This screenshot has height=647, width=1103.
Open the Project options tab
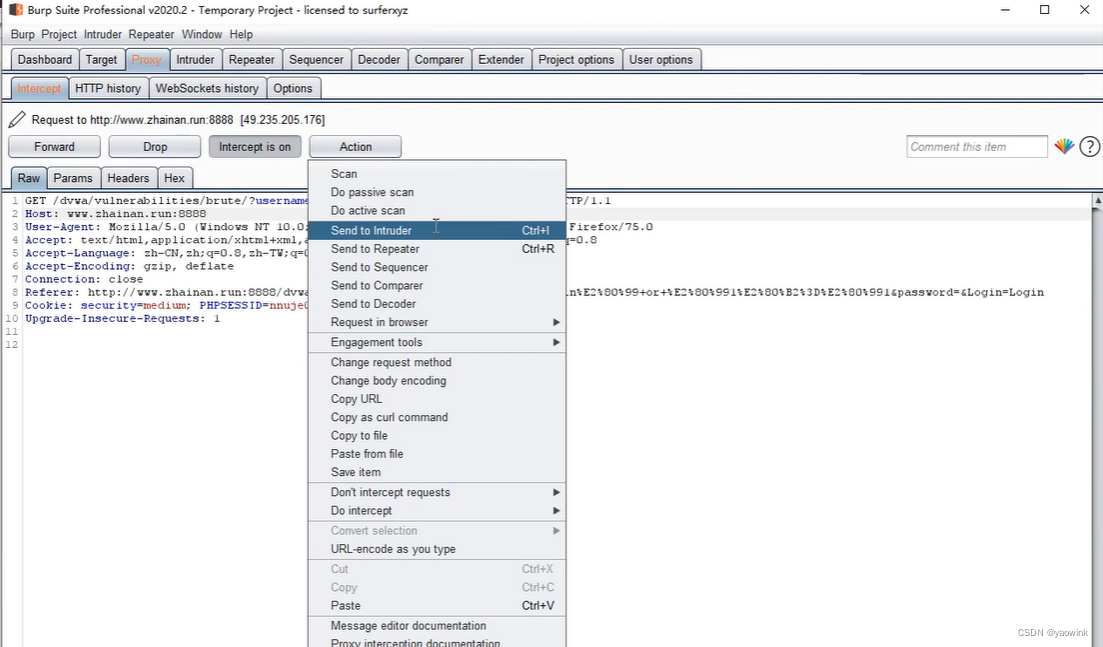(x=576, y=60)
